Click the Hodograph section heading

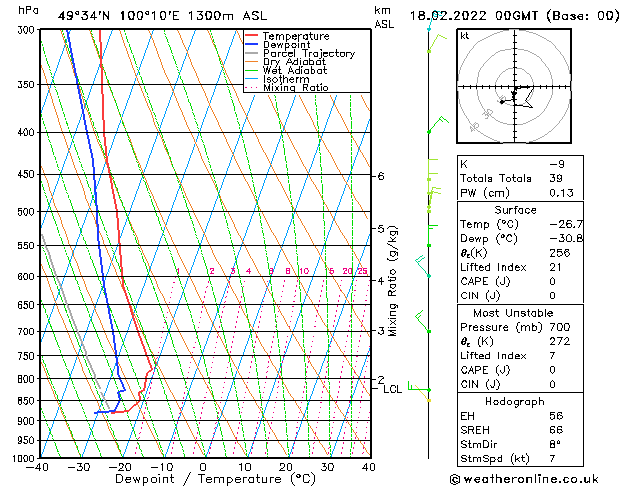click(515, 402)
